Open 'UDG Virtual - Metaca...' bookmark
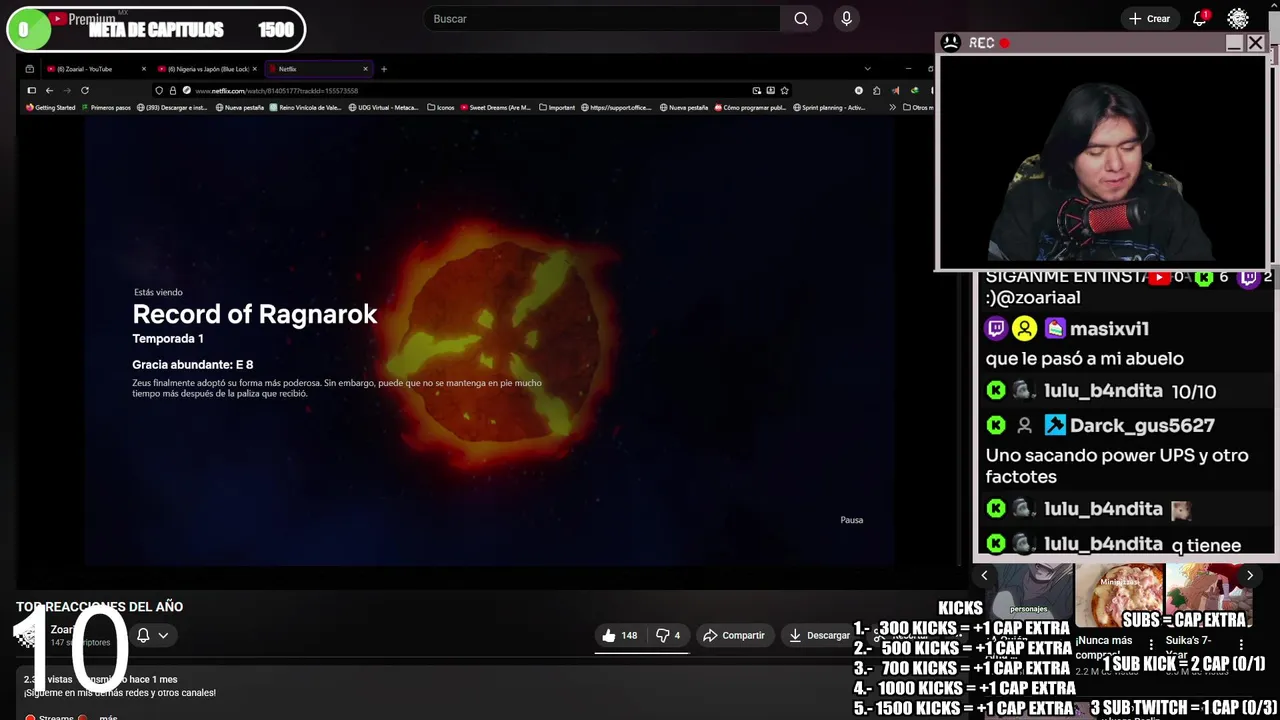Screen dimensions: 1280x720 384,107
